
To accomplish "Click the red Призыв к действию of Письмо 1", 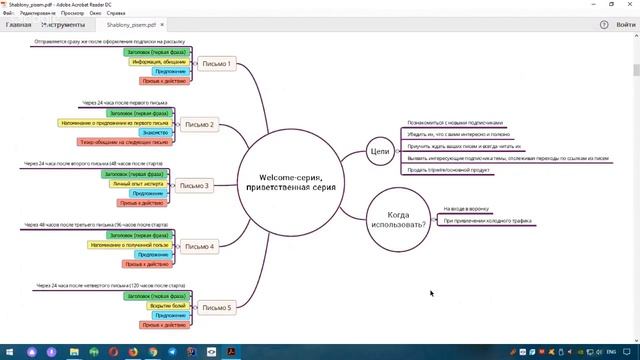I will pos(164,81).
